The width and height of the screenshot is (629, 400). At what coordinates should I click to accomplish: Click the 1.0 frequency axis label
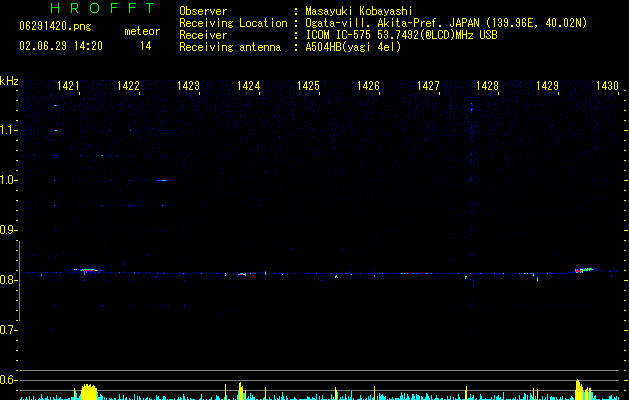click(7, 180)
